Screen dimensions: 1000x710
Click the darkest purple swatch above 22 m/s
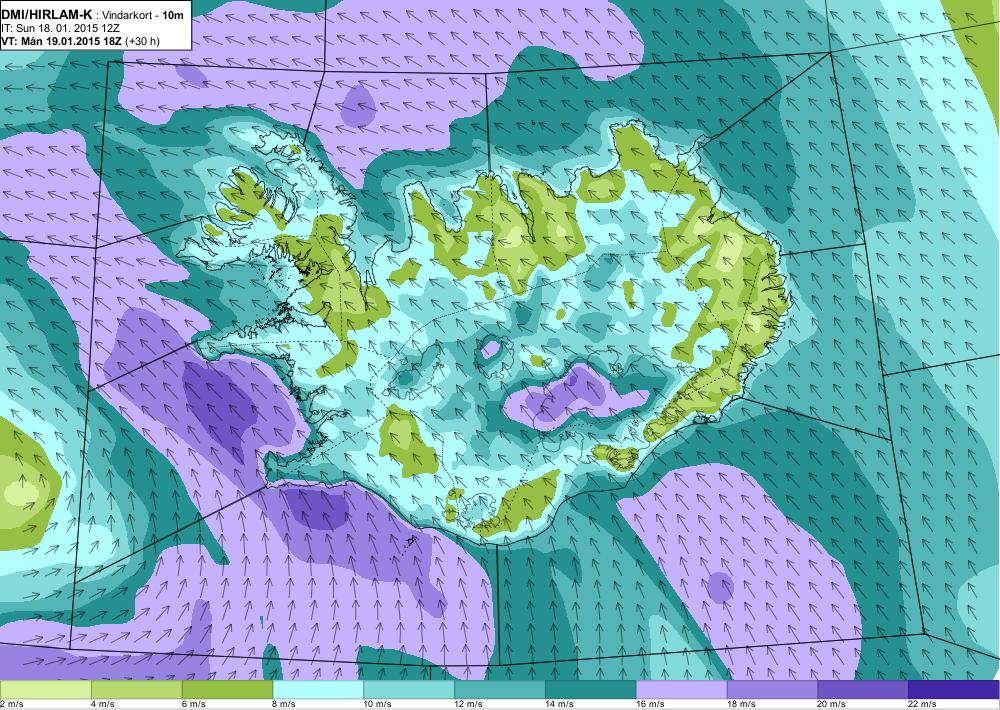coord(954,690)
